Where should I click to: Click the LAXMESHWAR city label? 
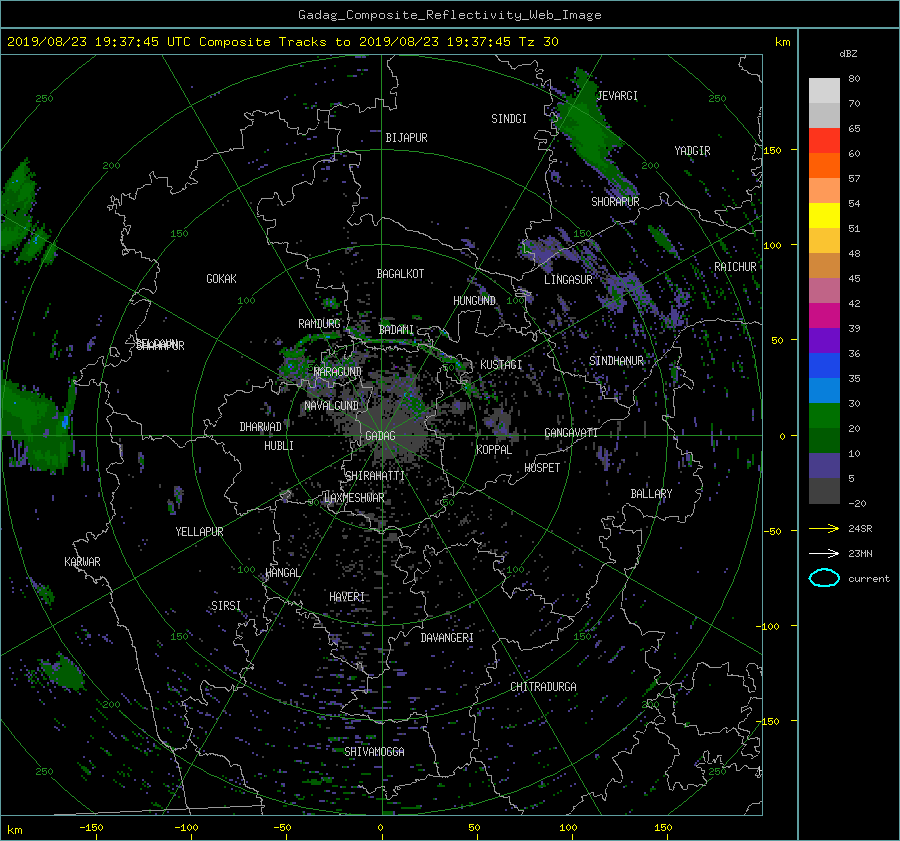point(354,498)
